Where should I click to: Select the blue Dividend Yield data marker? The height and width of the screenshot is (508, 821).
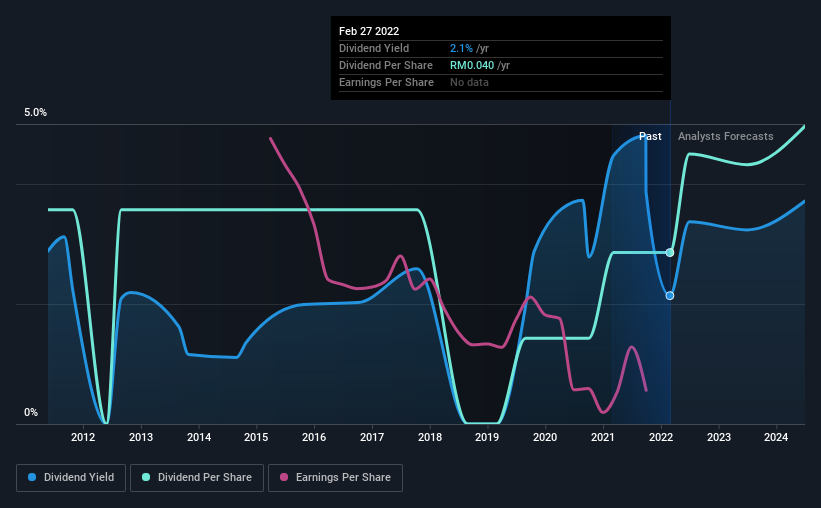pos(670,296)
